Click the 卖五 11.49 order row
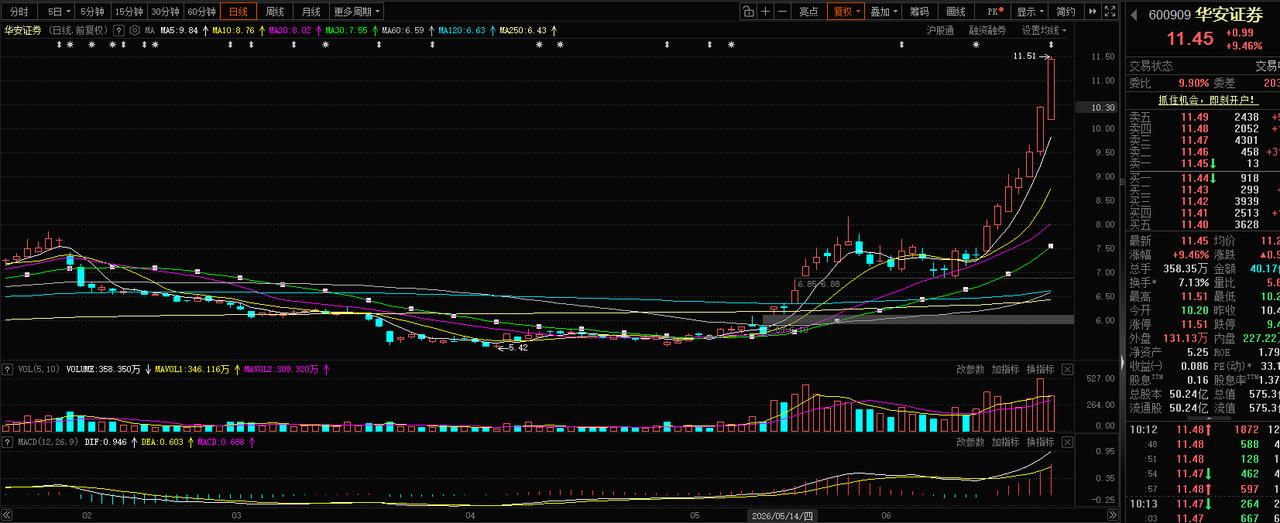1280x523 pixels. (1204, 117)
